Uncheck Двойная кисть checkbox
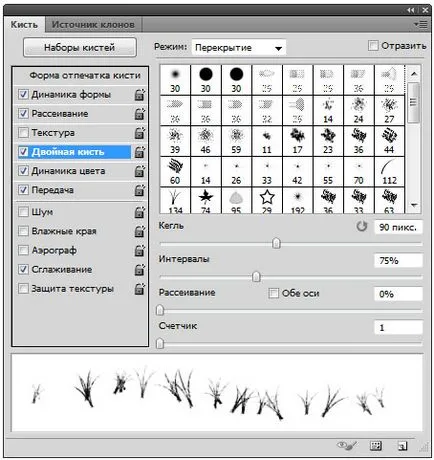The image size is (434, 460). point(23,152)
